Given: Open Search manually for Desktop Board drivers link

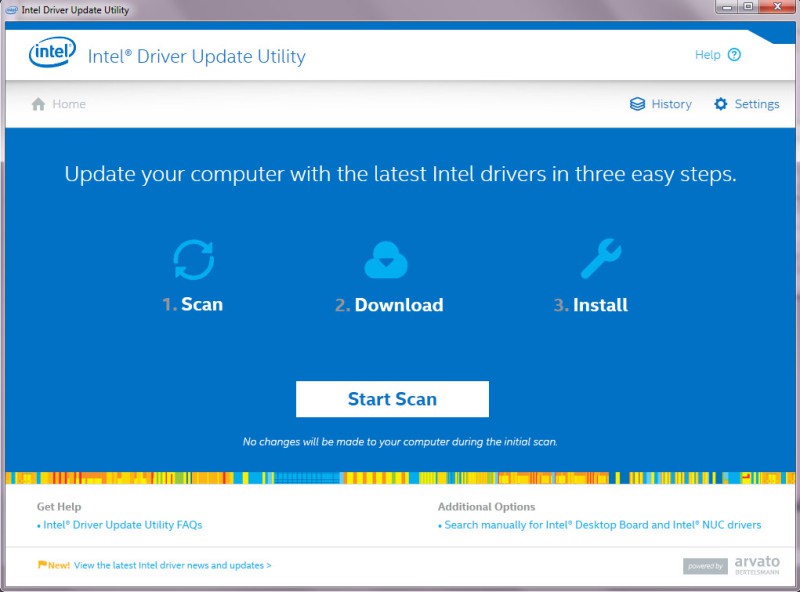Looking at the screenshot, I should 602,525.
